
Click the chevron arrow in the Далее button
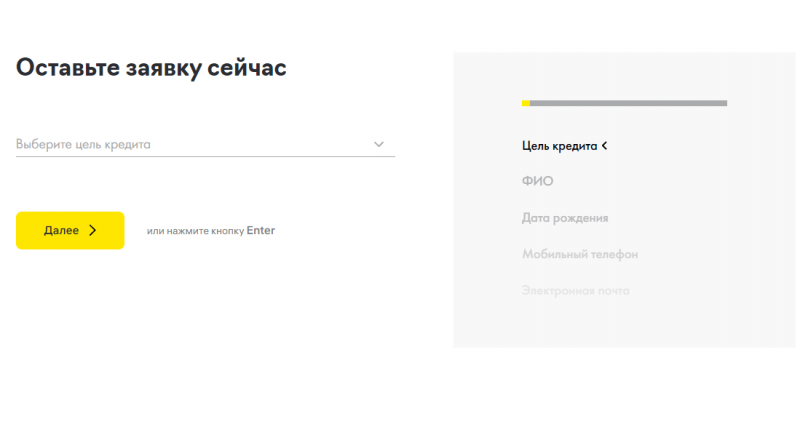[x=93, y=230]
